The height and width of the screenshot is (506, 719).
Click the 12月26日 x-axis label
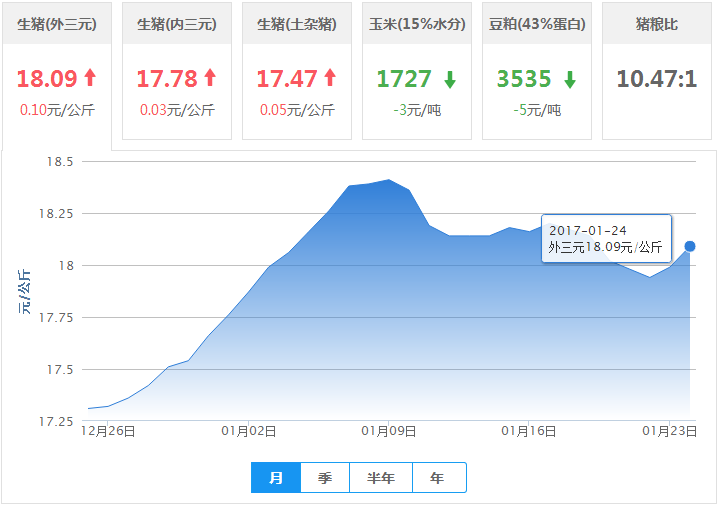pos(108,431)
